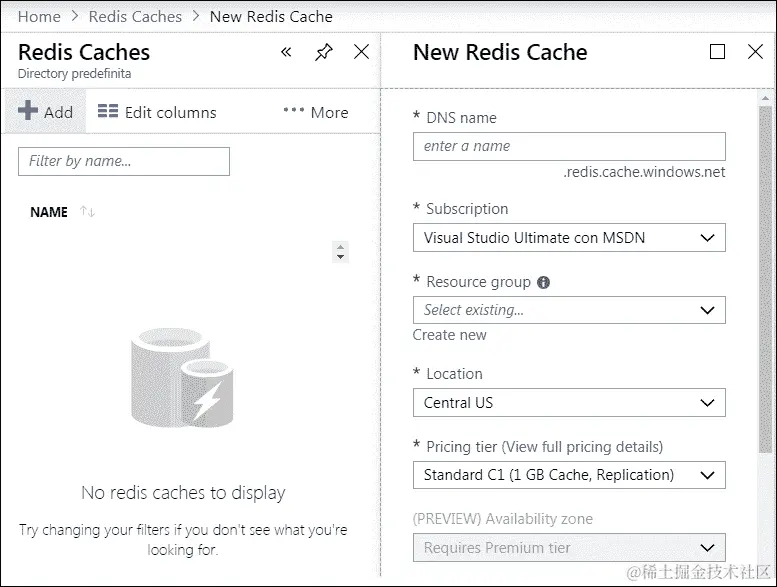Open the More menu

coord(316,112)
